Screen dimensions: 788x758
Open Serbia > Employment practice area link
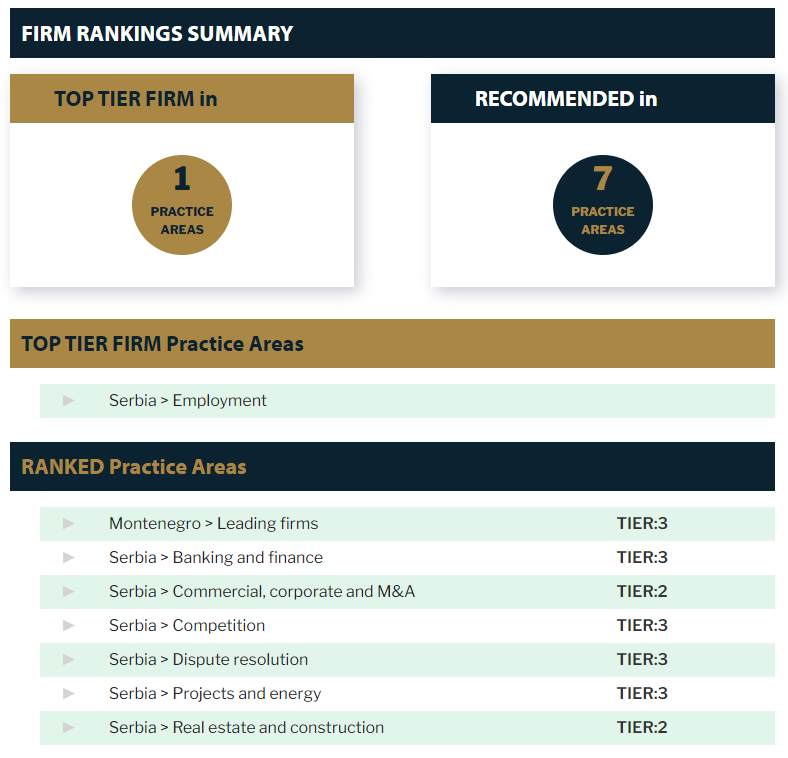188,400
